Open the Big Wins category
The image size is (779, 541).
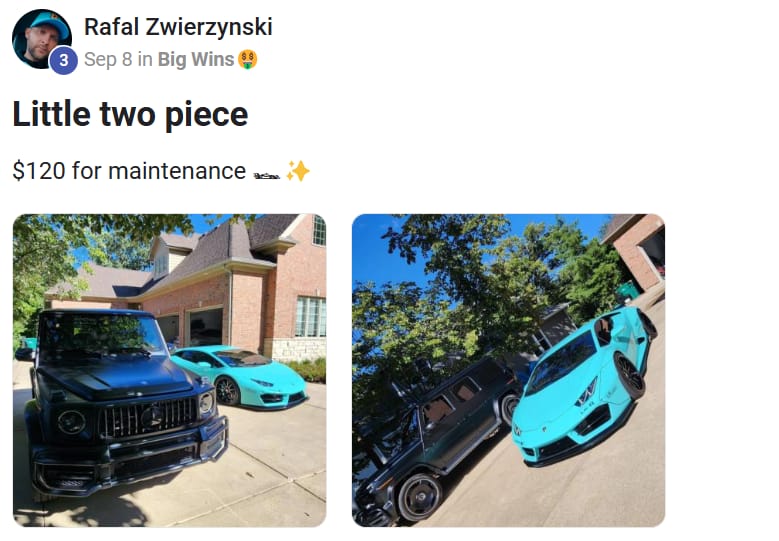pyautogui.click(x=196, y=60)
